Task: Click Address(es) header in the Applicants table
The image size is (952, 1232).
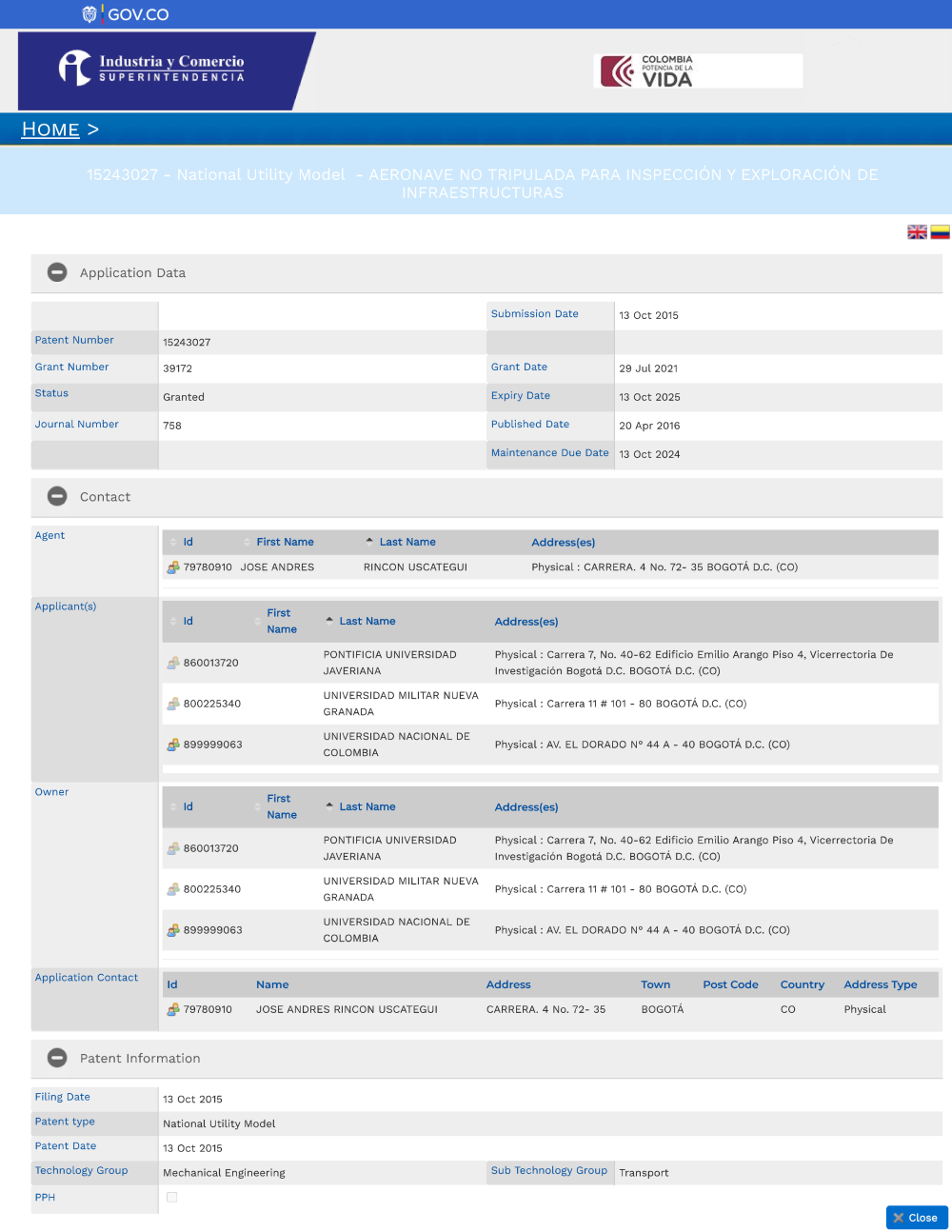Action: point(526,622)
